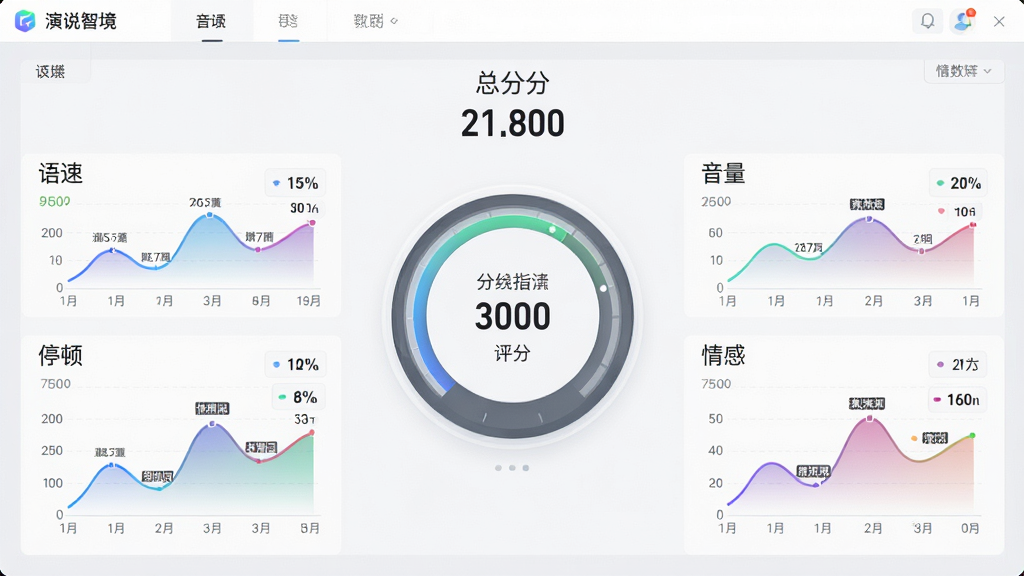This screenshot has height=576, width=1024.
Task: Click the white handle on the gauge's green arc
Action: click(552, 229)
